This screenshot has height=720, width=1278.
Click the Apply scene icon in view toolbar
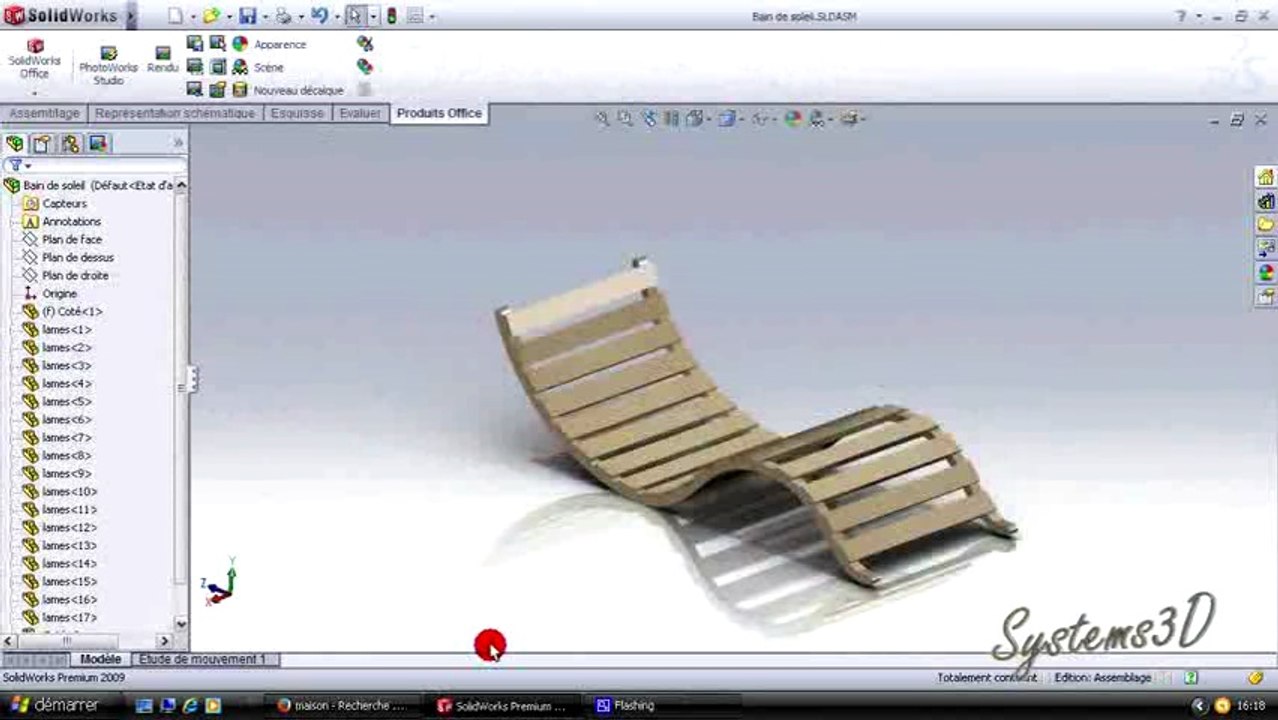816,118
